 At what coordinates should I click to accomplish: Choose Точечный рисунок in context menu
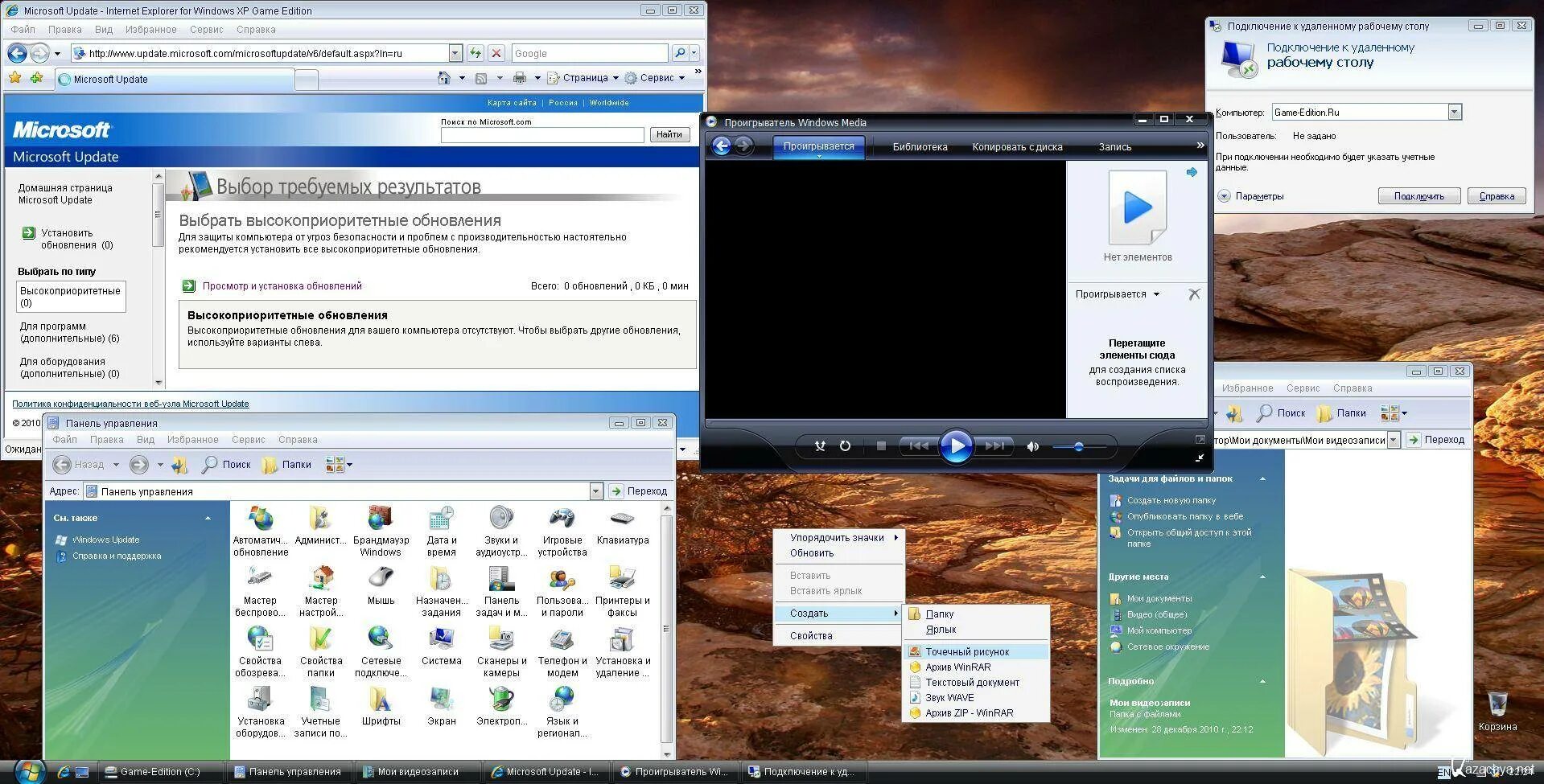pyautogui.click(x=977, y=652)
